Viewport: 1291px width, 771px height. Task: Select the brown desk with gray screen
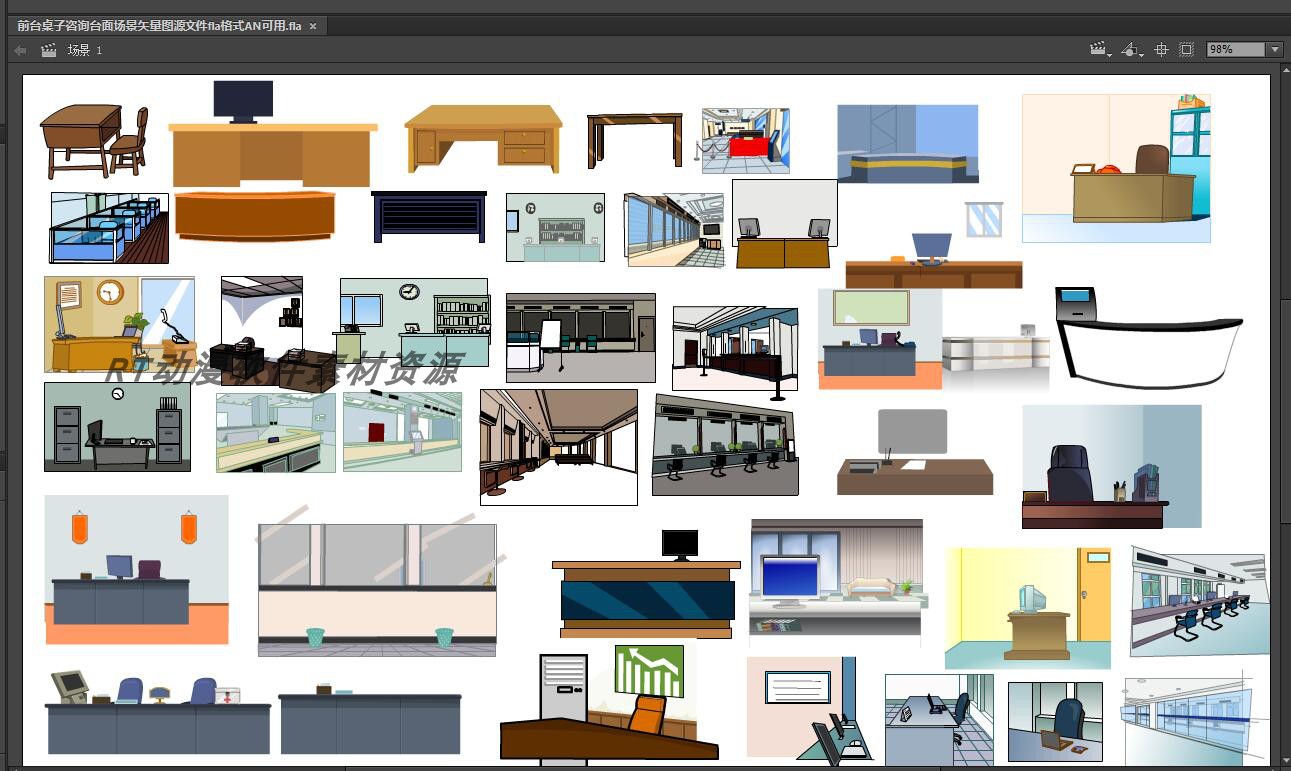915,452
